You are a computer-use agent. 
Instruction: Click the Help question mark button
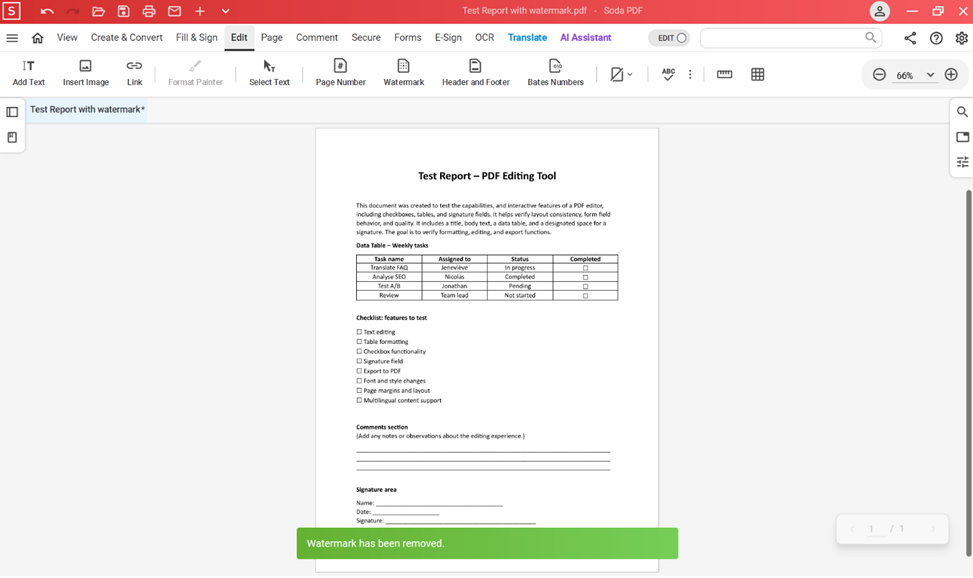coord(936,37)
